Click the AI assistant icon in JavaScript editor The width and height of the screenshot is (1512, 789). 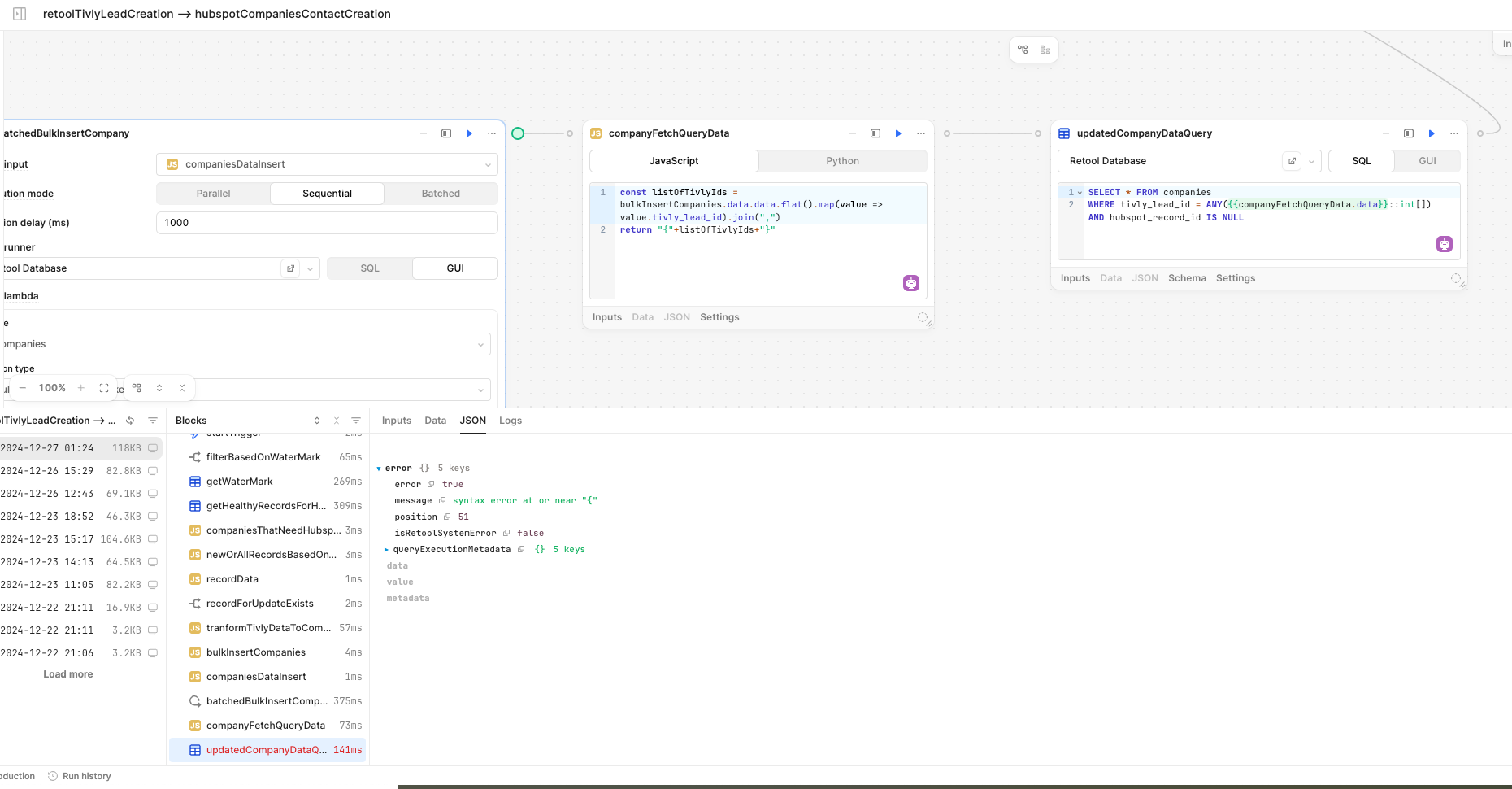[x=911, y=283]
